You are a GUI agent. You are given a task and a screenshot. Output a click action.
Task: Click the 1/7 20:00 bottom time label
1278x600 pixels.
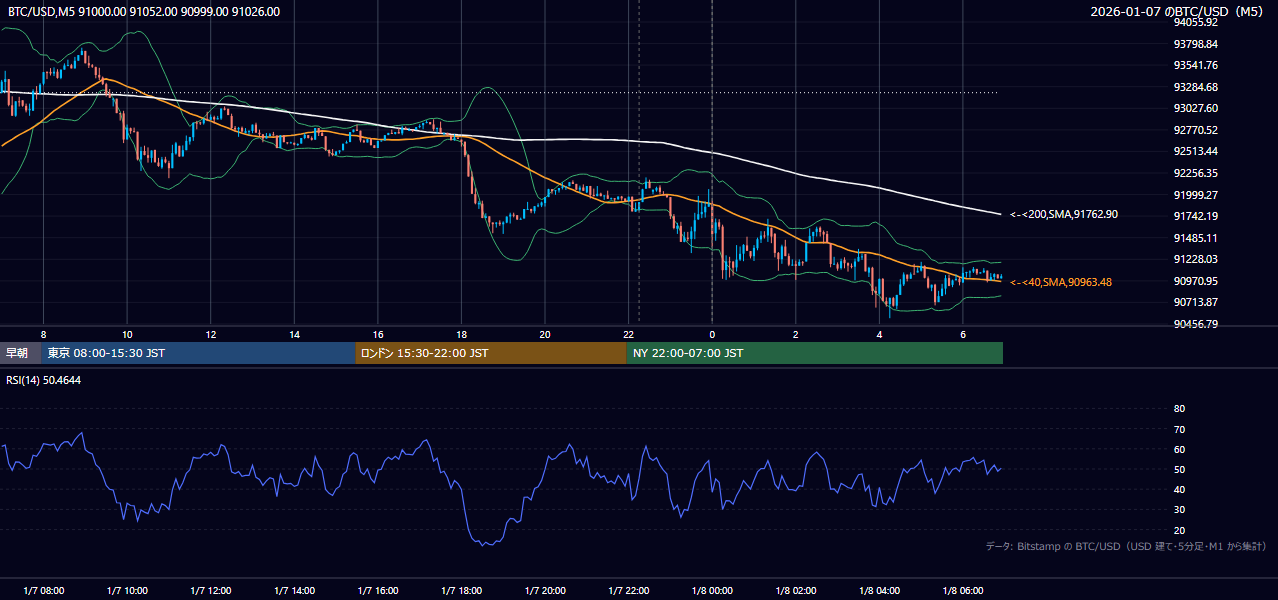pos(545,591)
